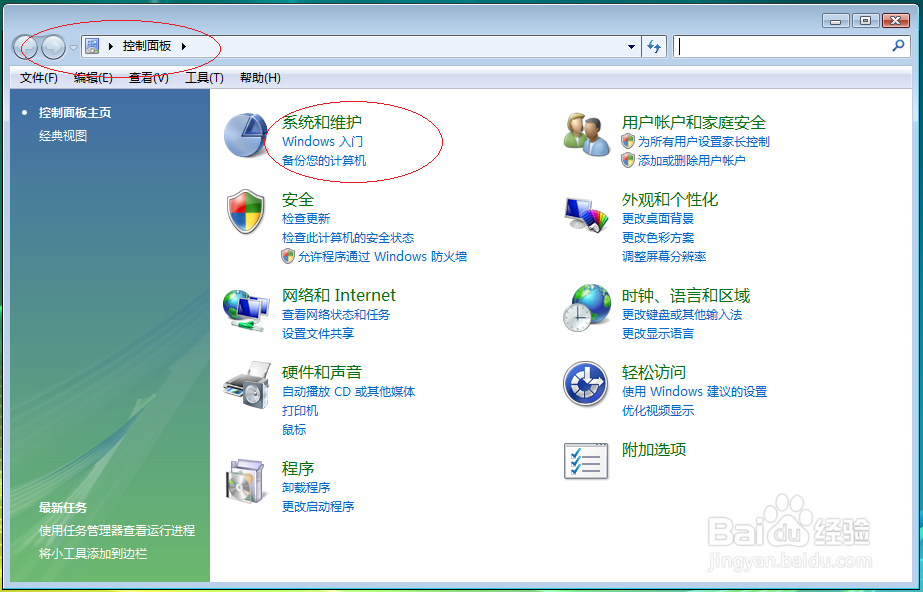This screenshot has width=923, height=592.
Task: Click 更改启动程序 link
Action: 318,507
